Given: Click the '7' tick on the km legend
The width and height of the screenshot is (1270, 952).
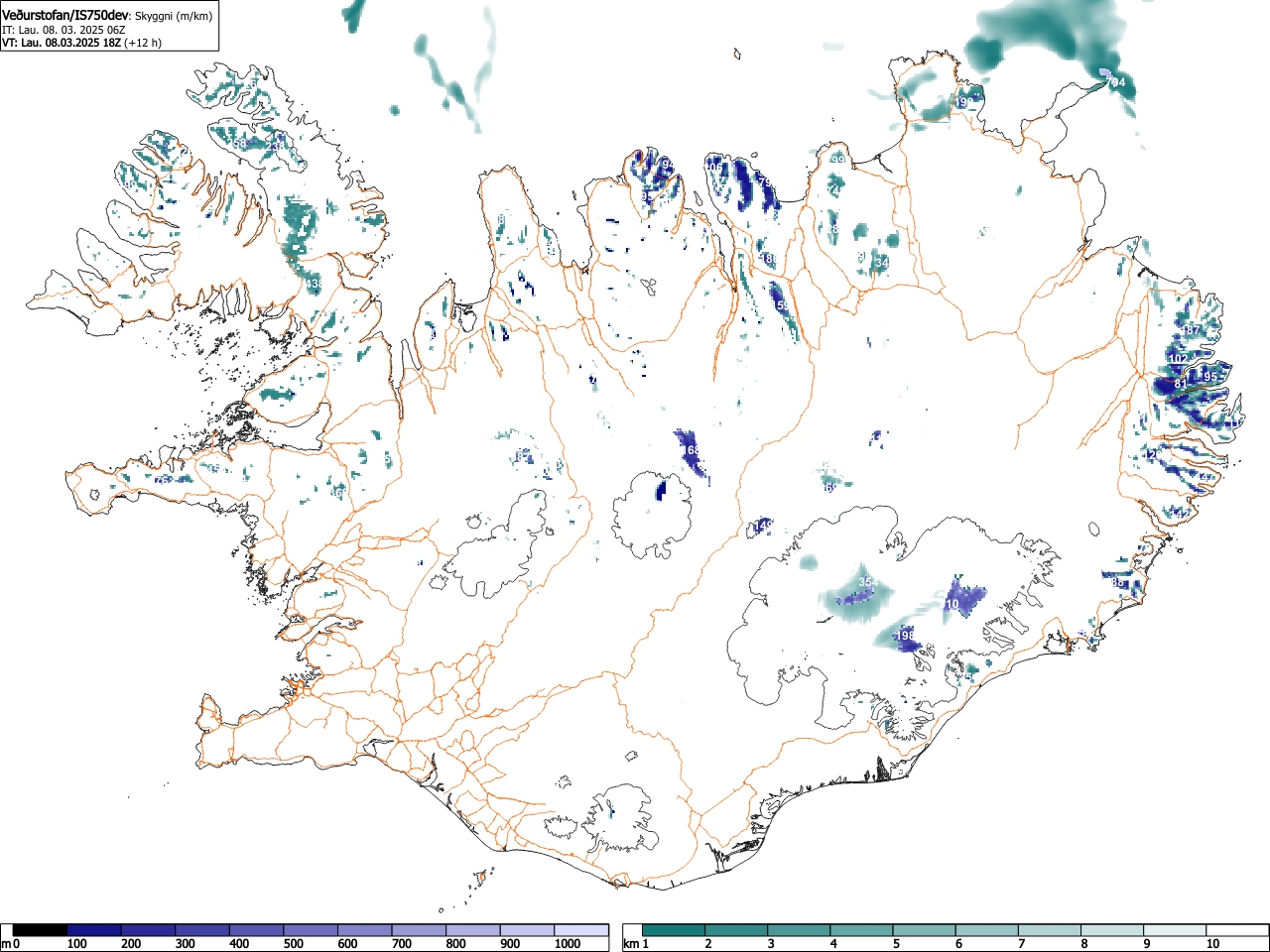Looking at the screenshot, I should [1021, 944].
